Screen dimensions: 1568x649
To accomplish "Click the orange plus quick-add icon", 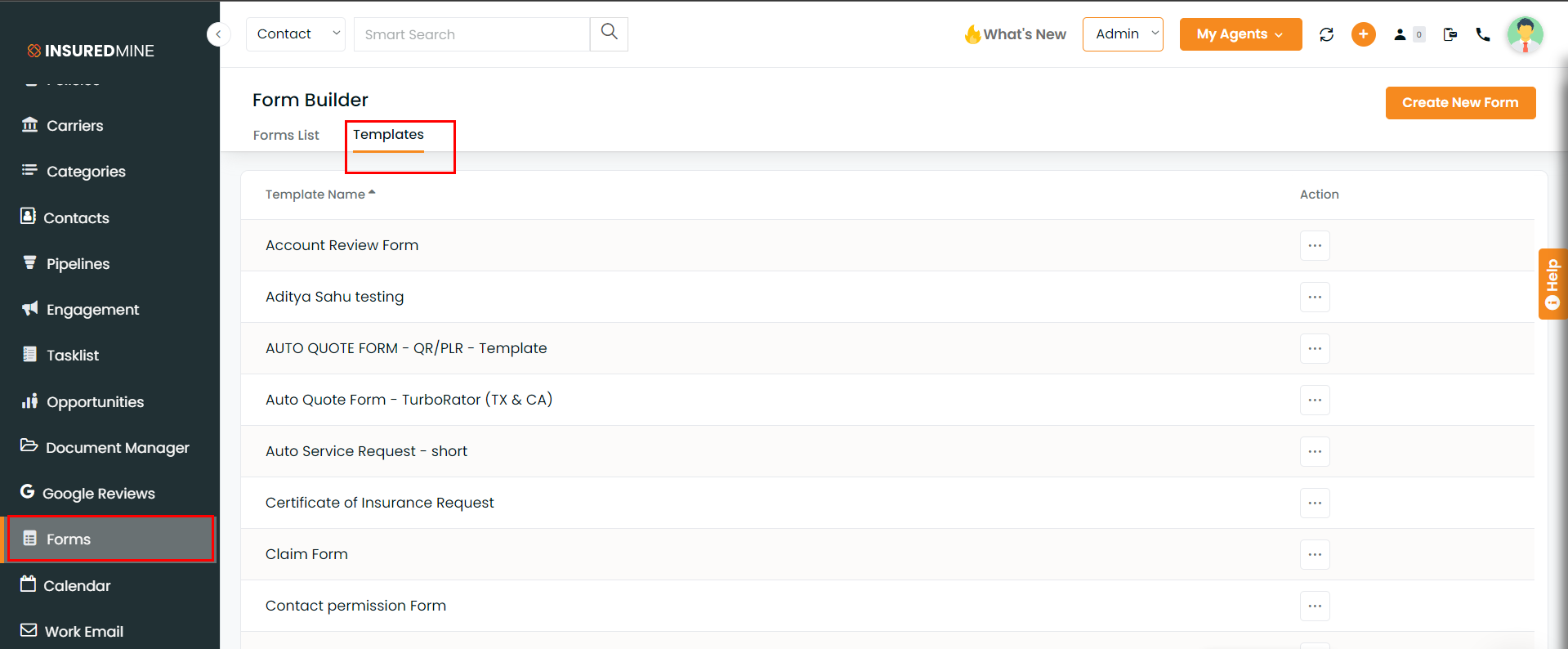I will coord(1363,34).
